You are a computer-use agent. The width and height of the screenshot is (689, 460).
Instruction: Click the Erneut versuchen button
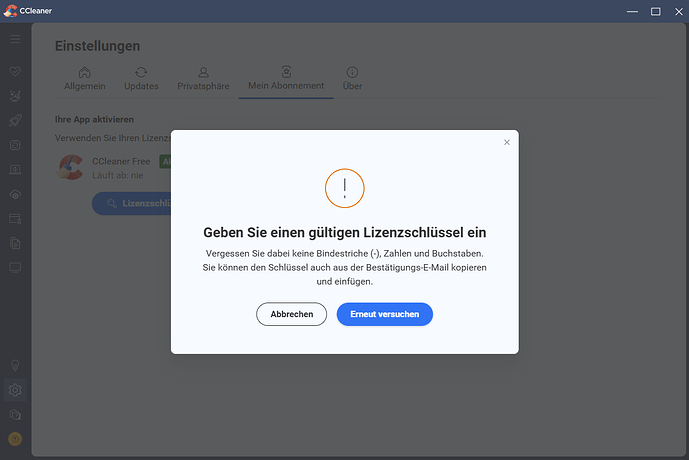[384, 314]
